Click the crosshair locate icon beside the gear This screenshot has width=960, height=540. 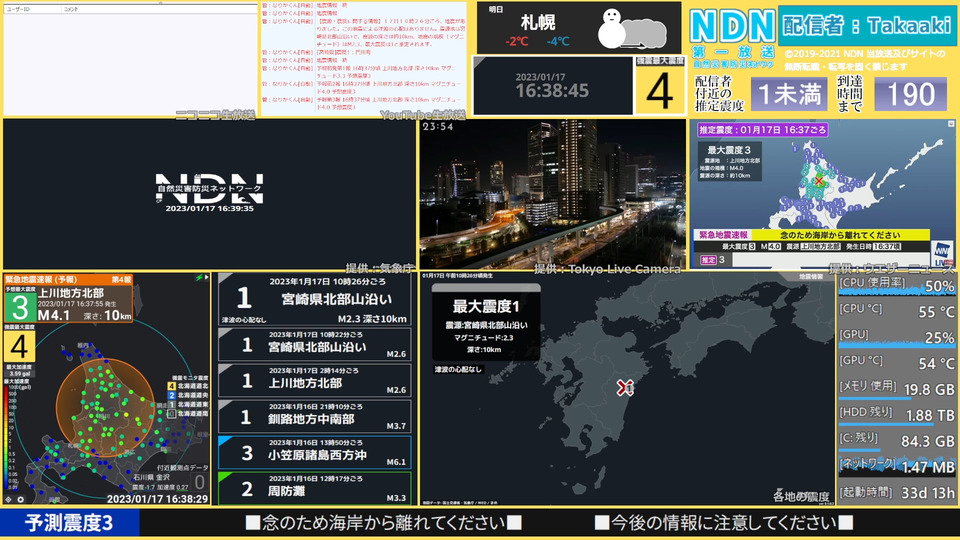click(9, 500)
